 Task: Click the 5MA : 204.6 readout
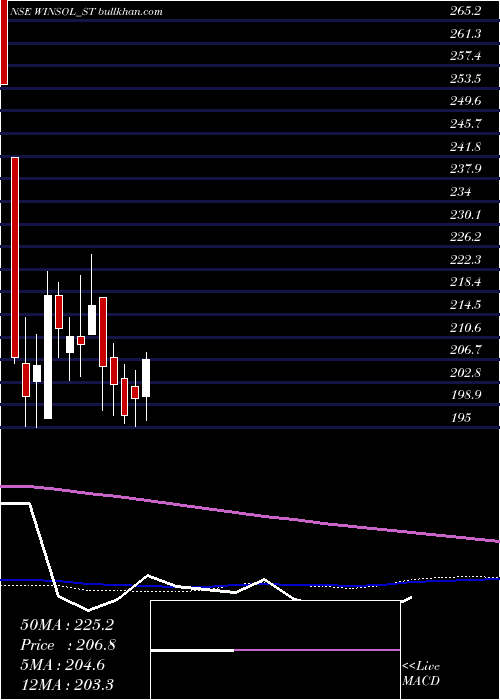[x=62, y=665]
